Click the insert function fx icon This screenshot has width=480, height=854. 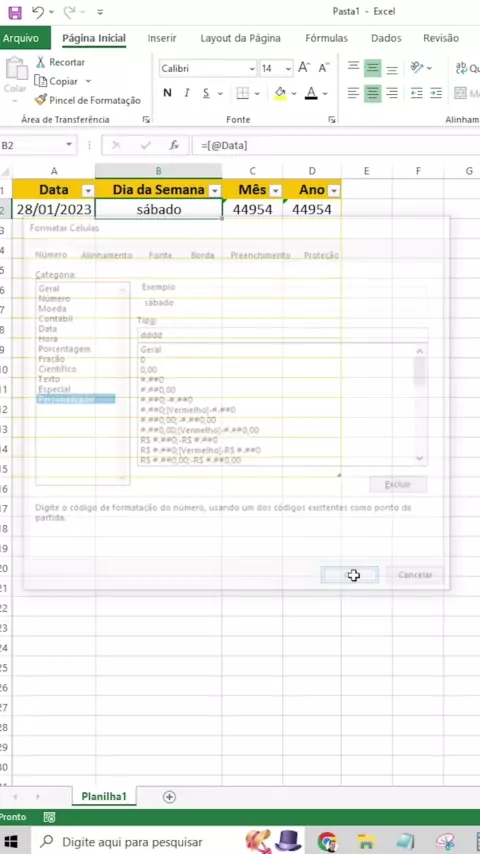[174, 145]
